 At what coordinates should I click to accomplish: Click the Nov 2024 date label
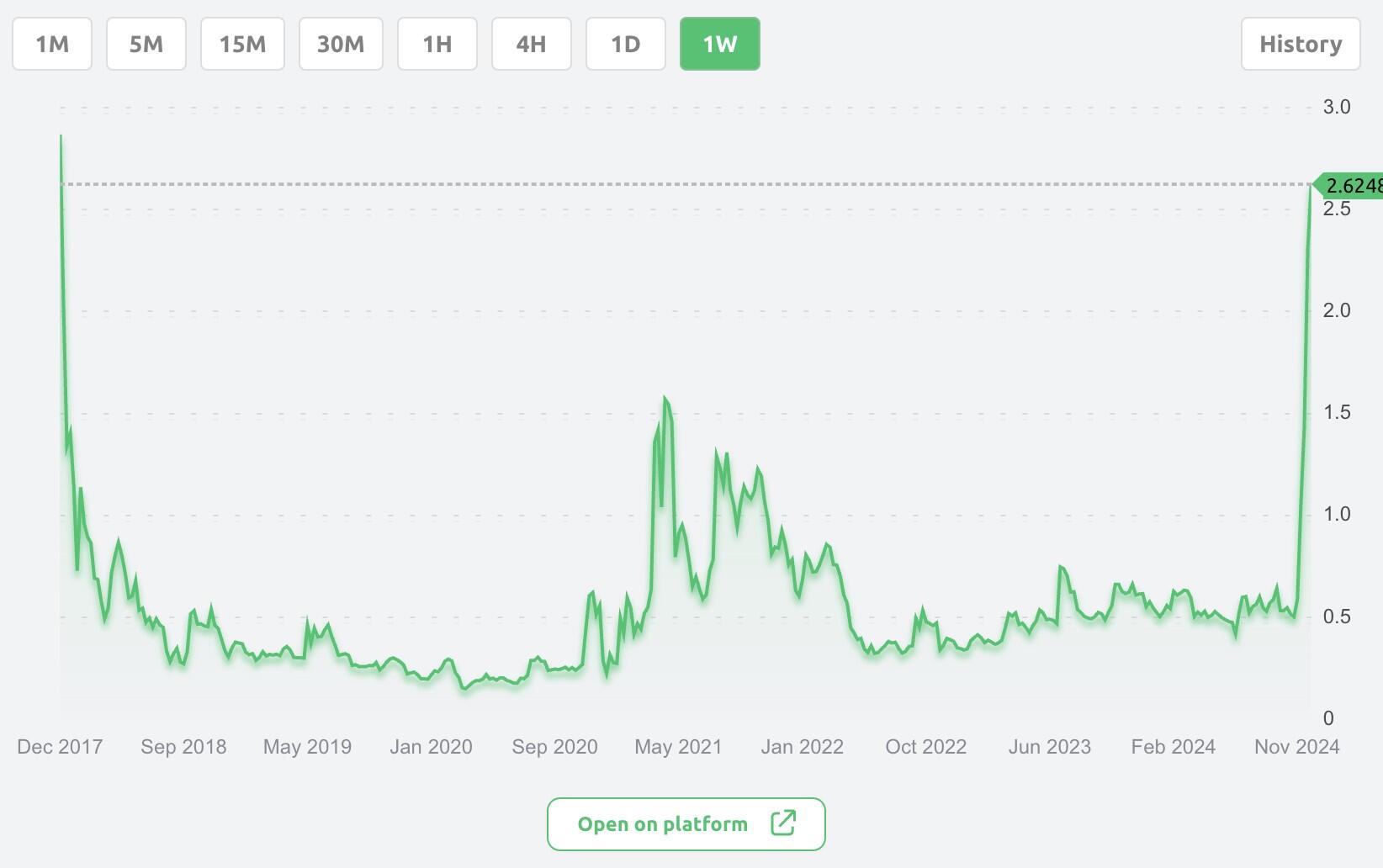pos(1296,747)
